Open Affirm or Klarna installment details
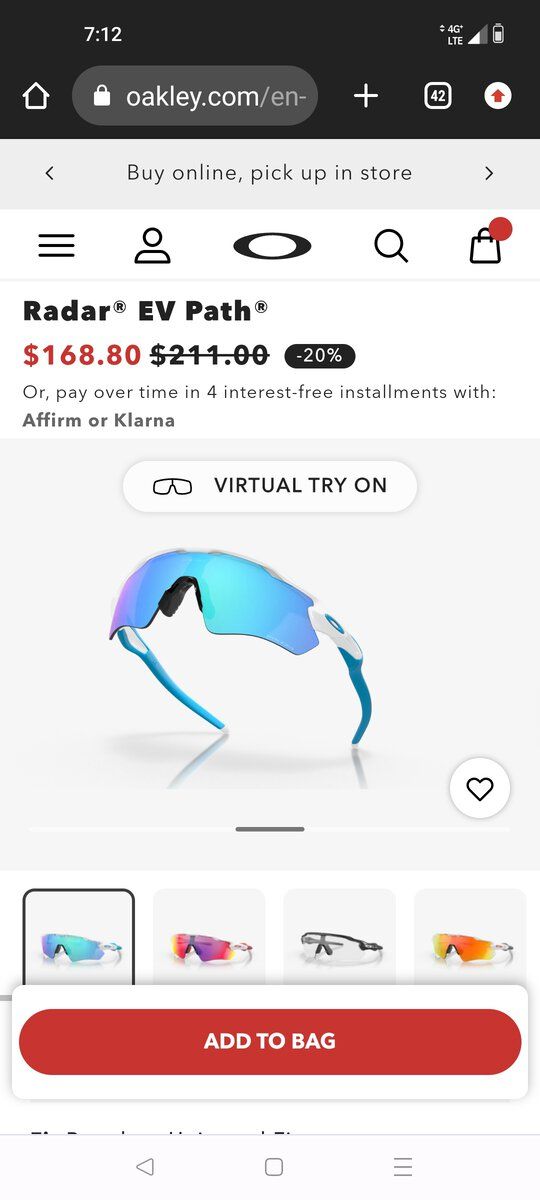The image size is (540, 1200). tap(99, 420)
